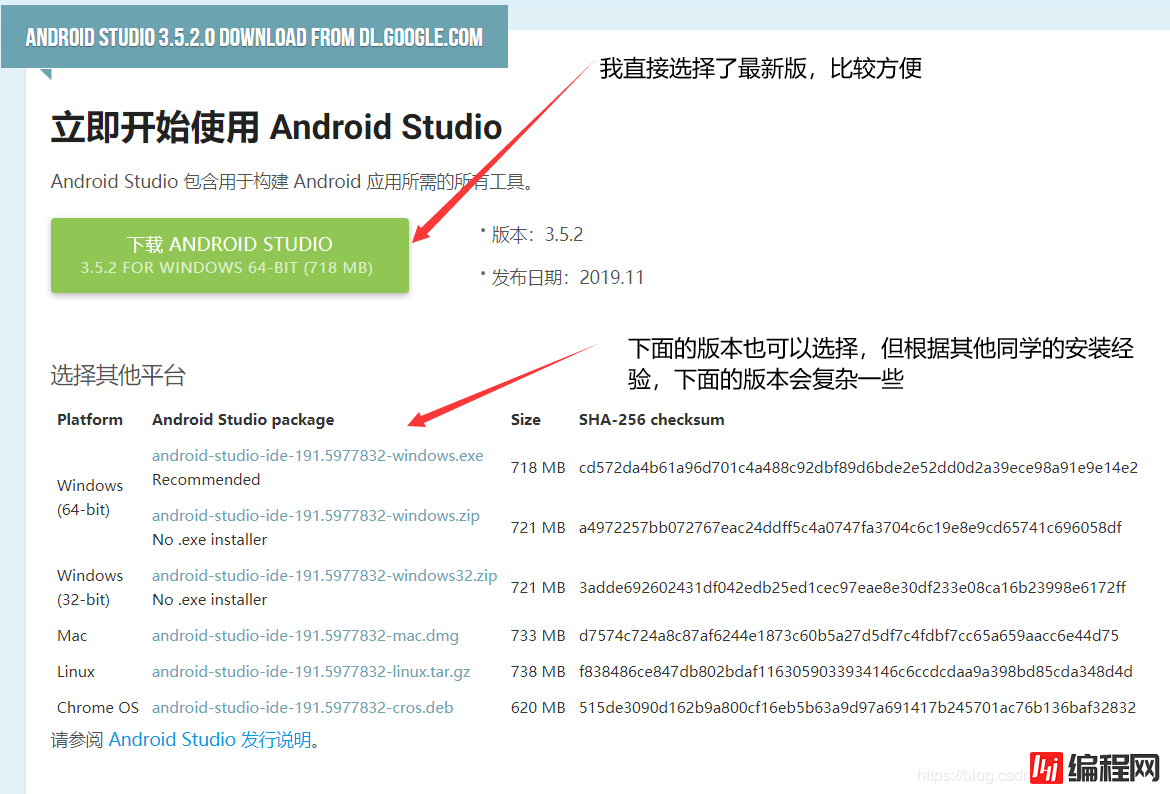Download android-studio-ide-191.5977832-cros.deb package
Image resolution: width=1170 pixels, height=794 pixels.
[302, 707]
